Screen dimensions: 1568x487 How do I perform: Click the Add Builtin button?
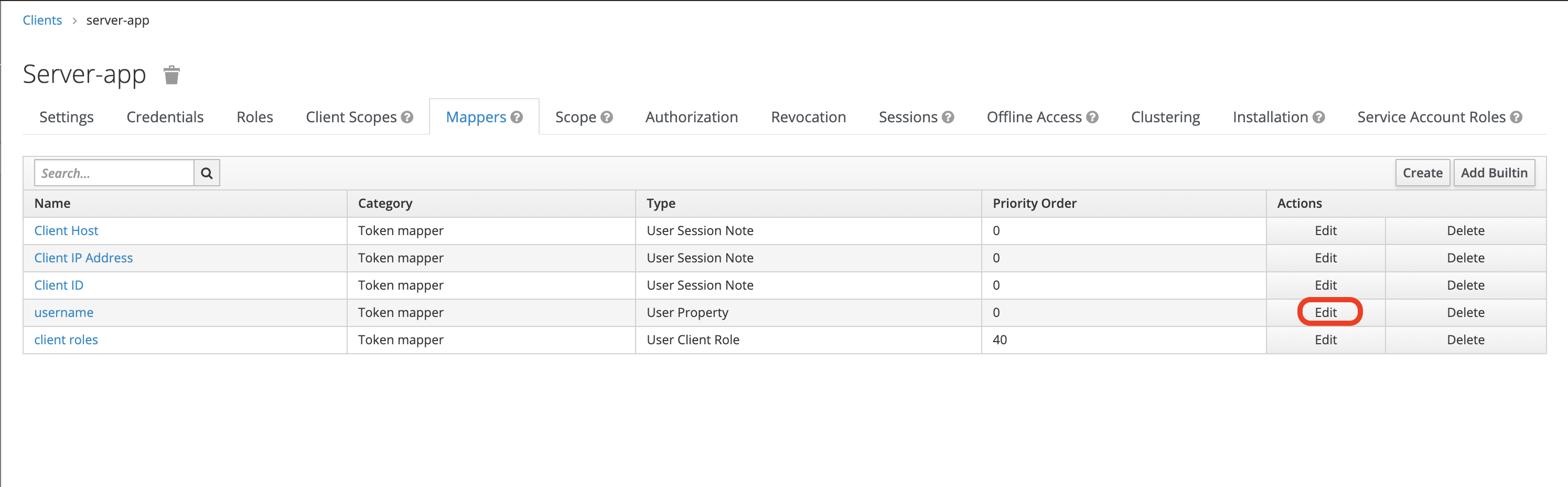click(x=1494, y=173)
